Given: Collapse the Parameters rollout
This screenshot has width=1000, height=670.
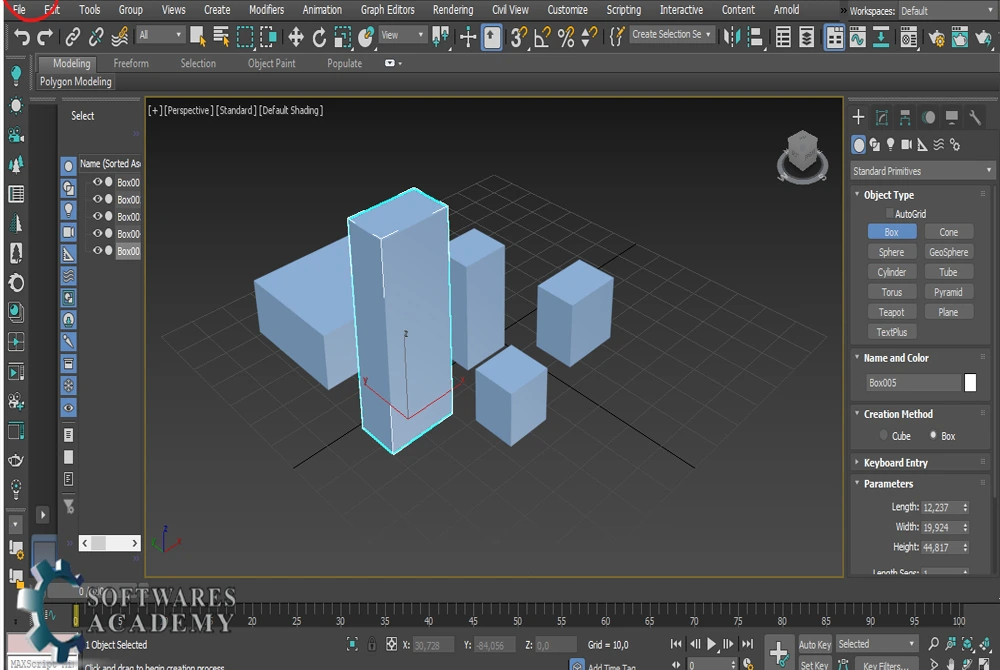Looking at the screenshot, I should 888,484.
